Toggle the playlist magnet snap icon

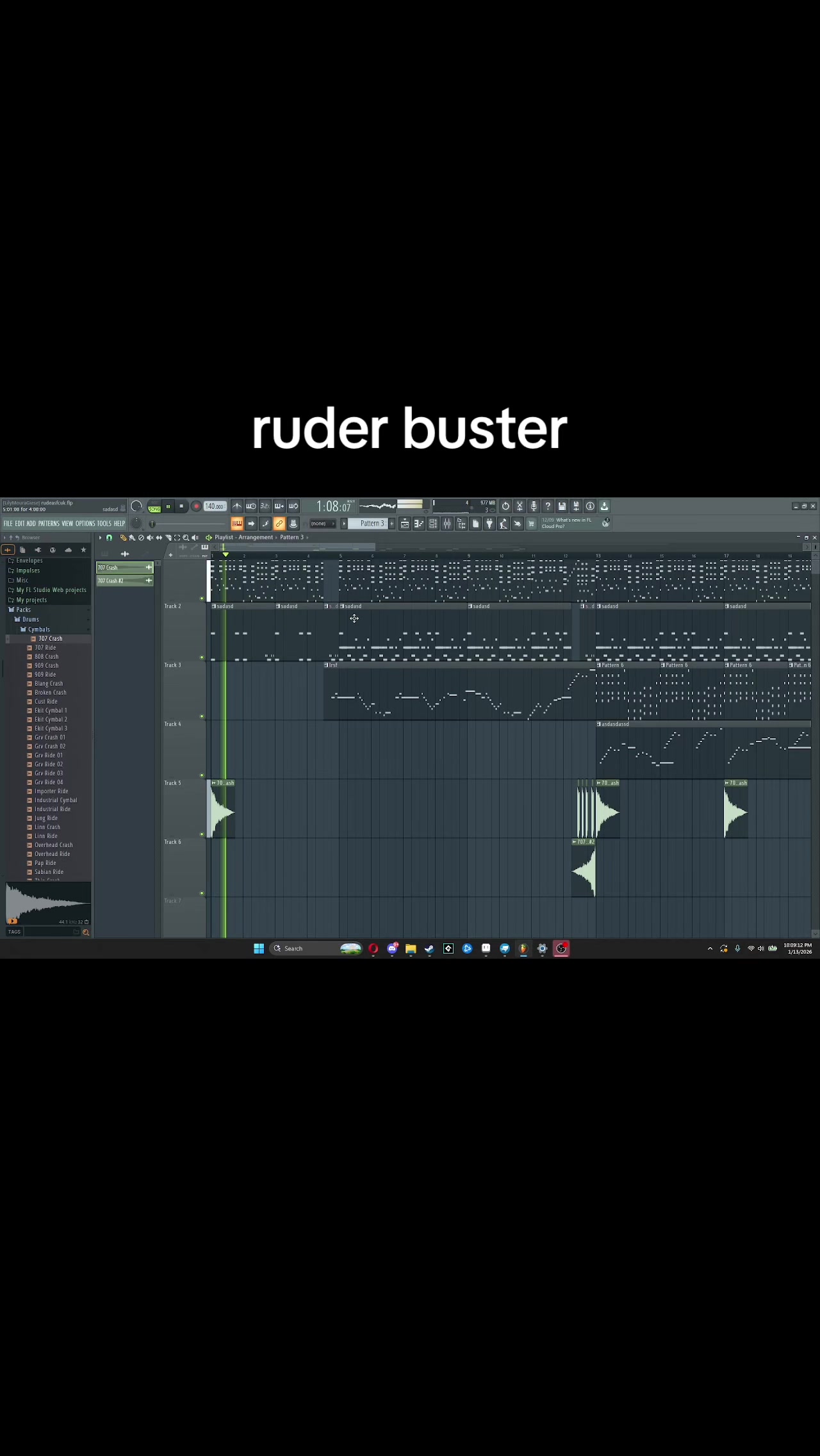coord(109,538)
